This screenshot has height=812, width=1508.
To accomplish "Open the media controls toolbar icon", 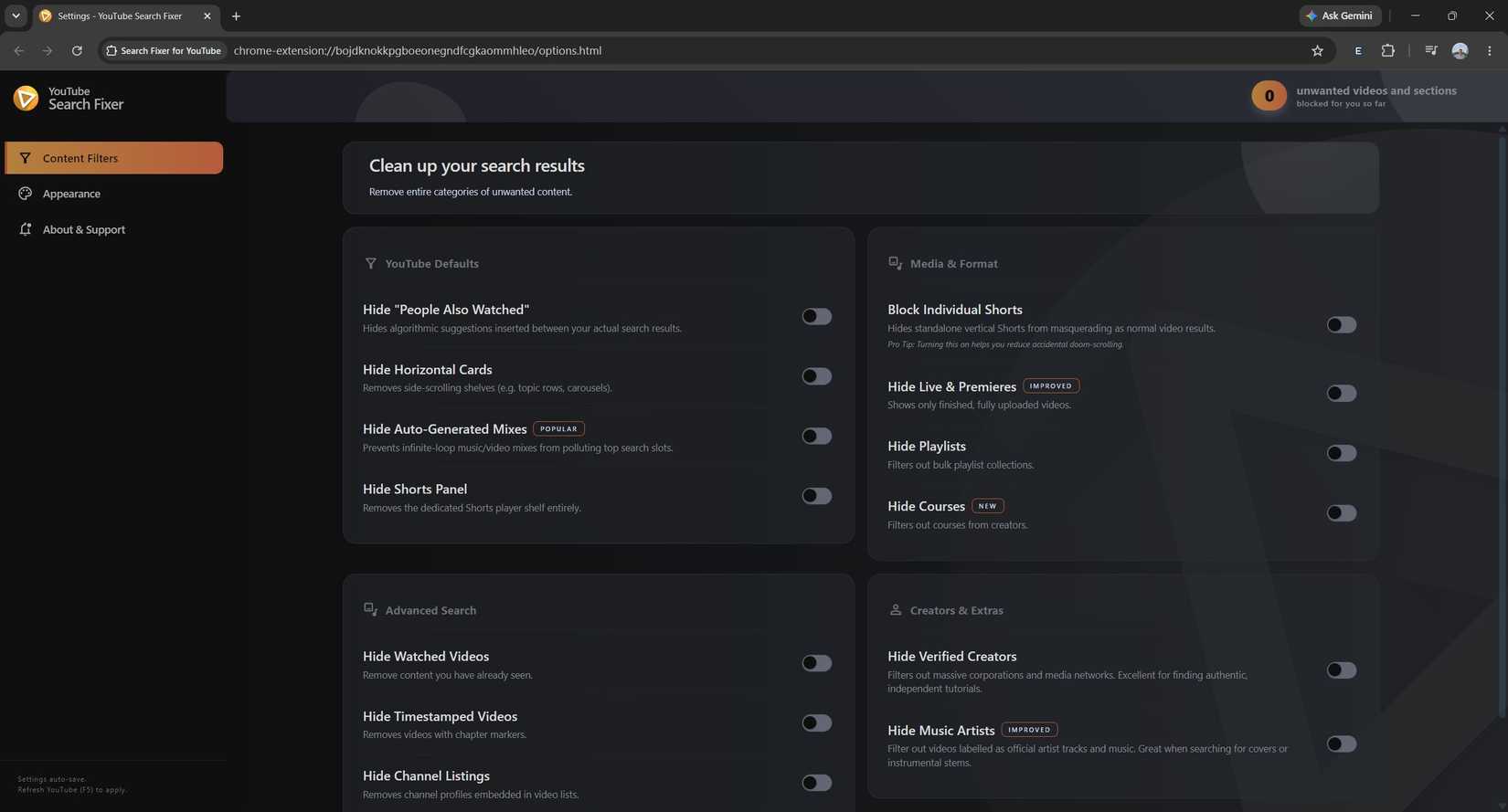I will point(1431,51).
